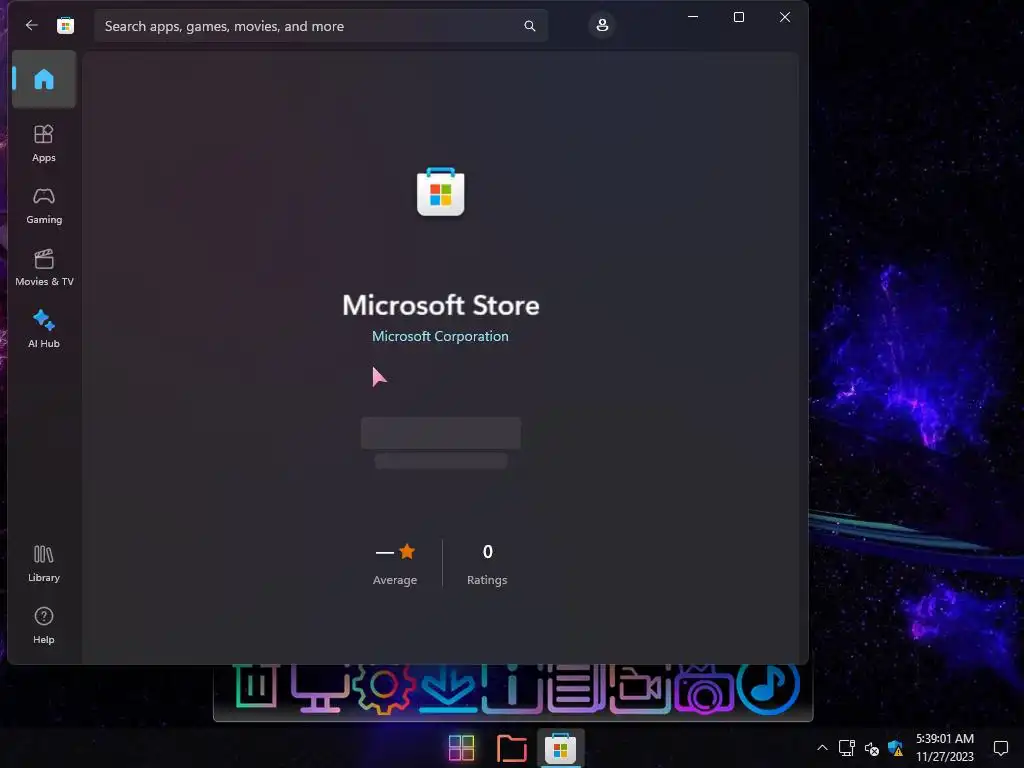Click the loading install button placeholder
This screenshot has height=768, width=1024.
441,433
